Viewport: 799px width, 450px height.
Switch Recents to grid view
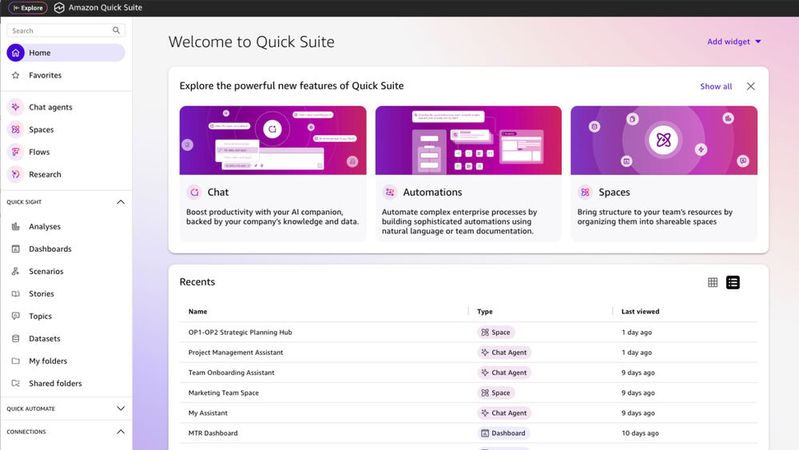coord(713,282)
